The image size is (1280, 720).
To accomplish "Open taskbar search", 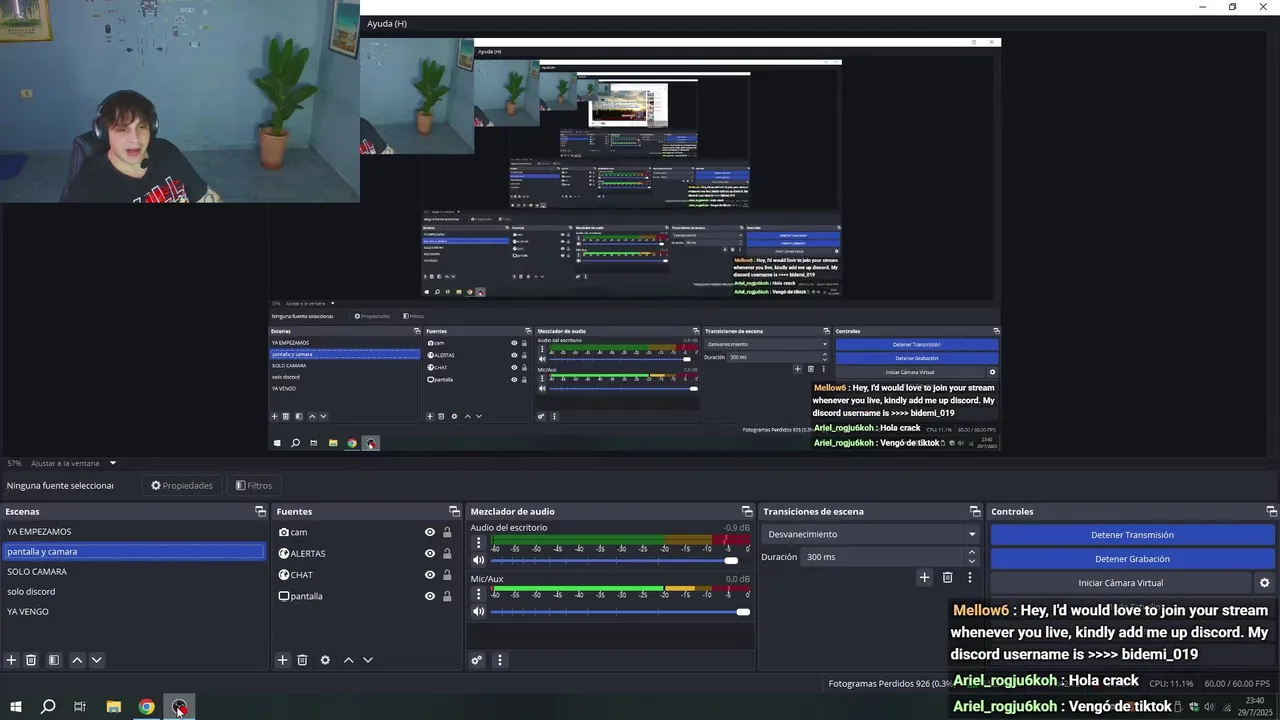I will 48,707.
